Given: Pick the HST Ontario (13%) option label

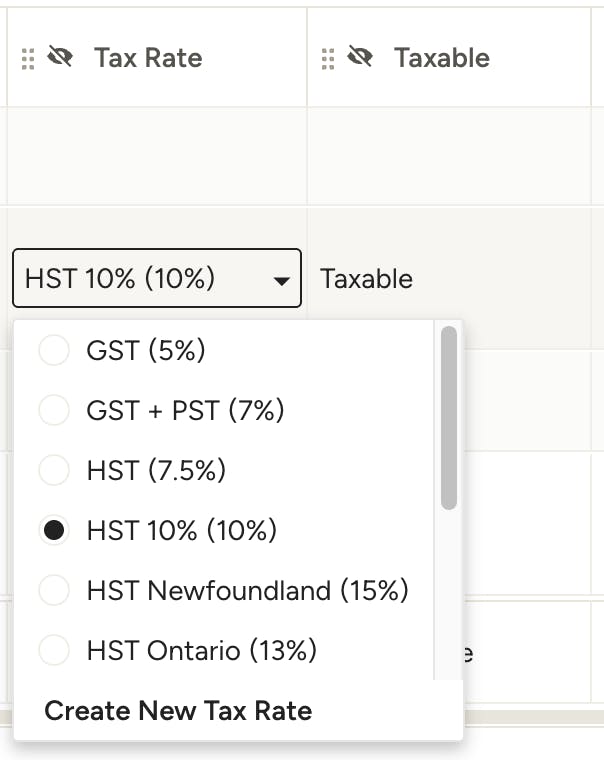Looking at the screenshot, I should [202, 650].
